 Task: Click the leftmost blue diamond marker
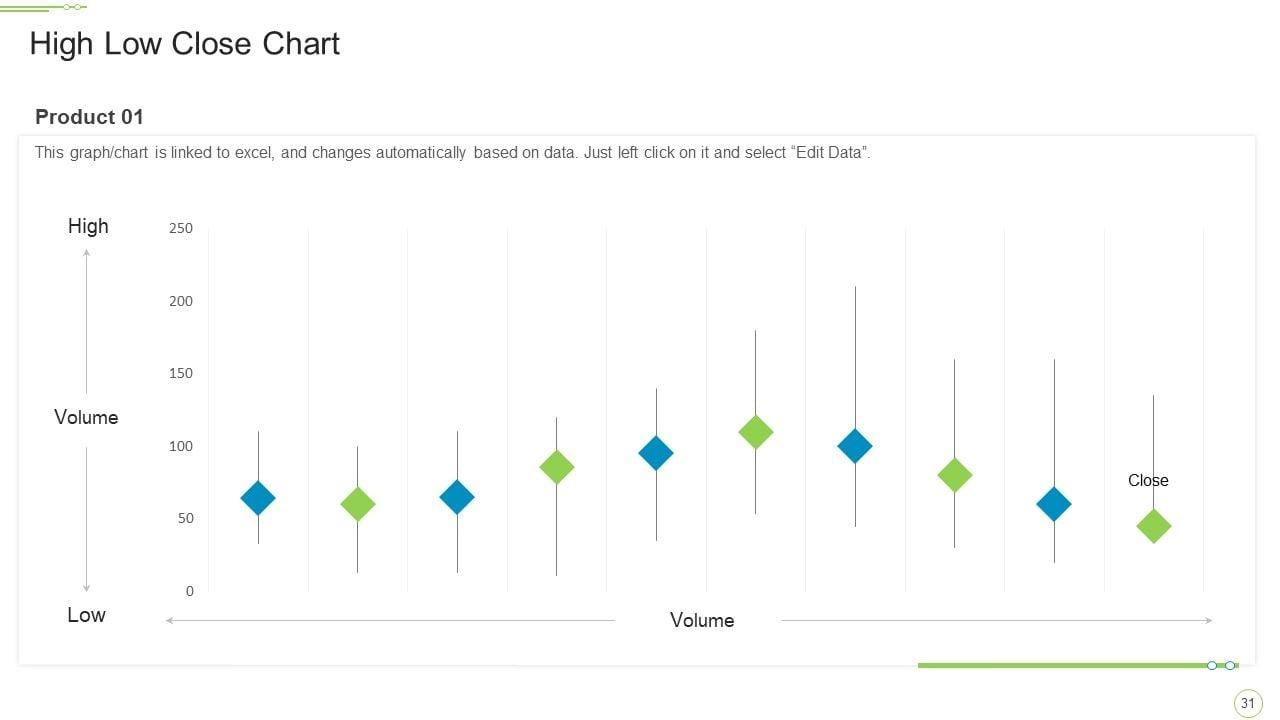coord(258,498)
